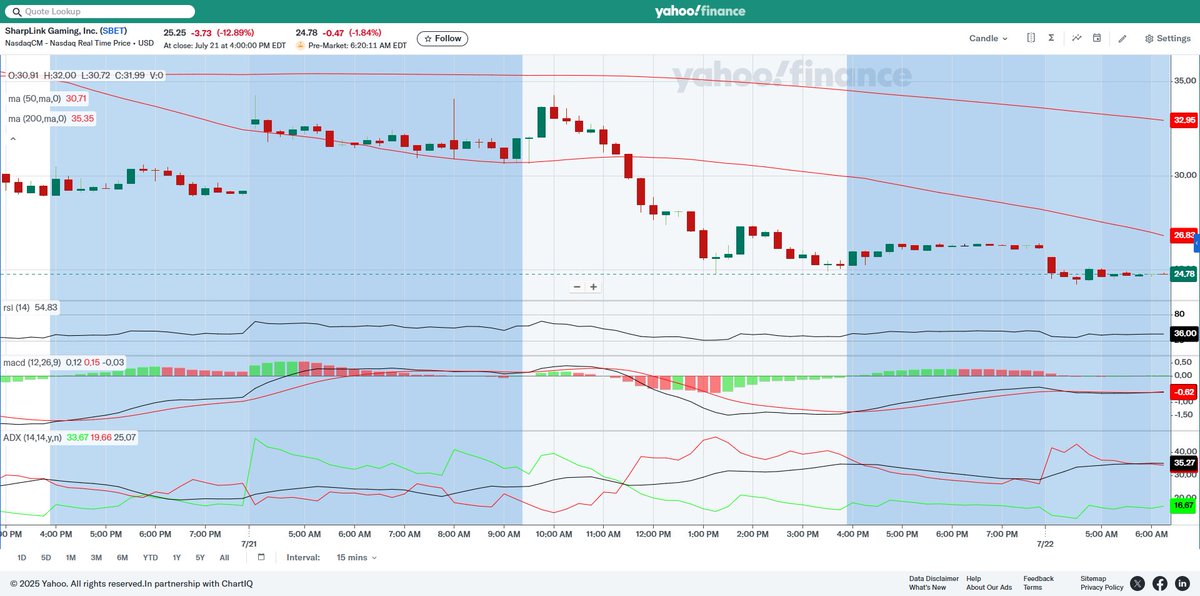Viewport: 1200px width, 596px height.
Task: Select the 1D range
Action: [x=22, y=557]
